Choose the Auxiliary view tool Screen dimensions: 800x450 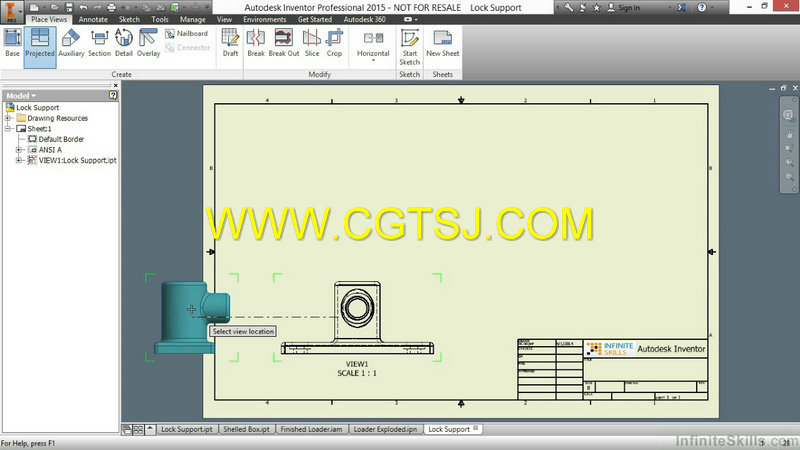(x=71, y=43)
